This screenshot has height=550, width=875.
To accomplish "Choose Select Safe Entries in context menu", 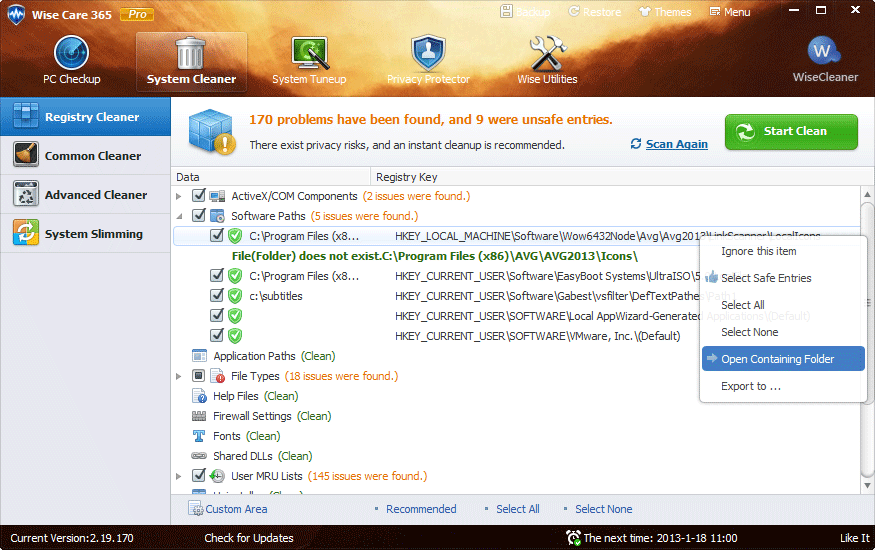I will [783, 278].
